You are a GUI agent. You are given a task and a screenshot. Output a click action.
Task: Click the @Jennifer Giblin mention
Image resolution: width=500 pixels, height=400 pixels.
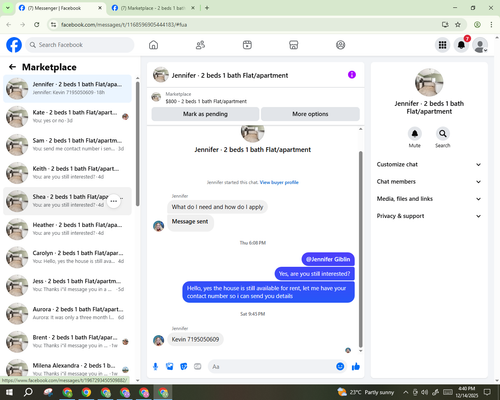[x=328, y=259]
